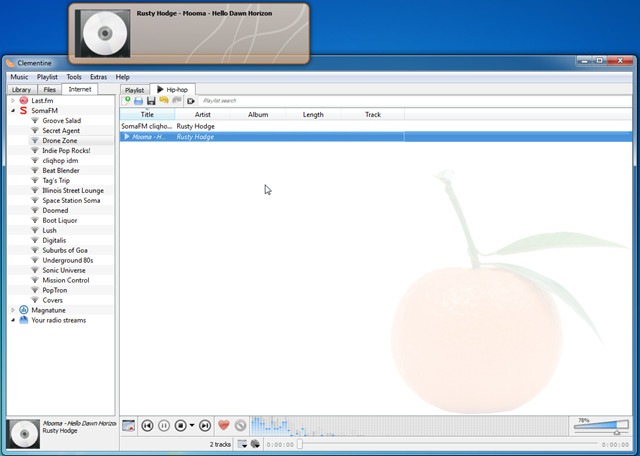640x456 pixels.
Task: Click the show/hide pretty OSD window icon
Action: [129, 425]
